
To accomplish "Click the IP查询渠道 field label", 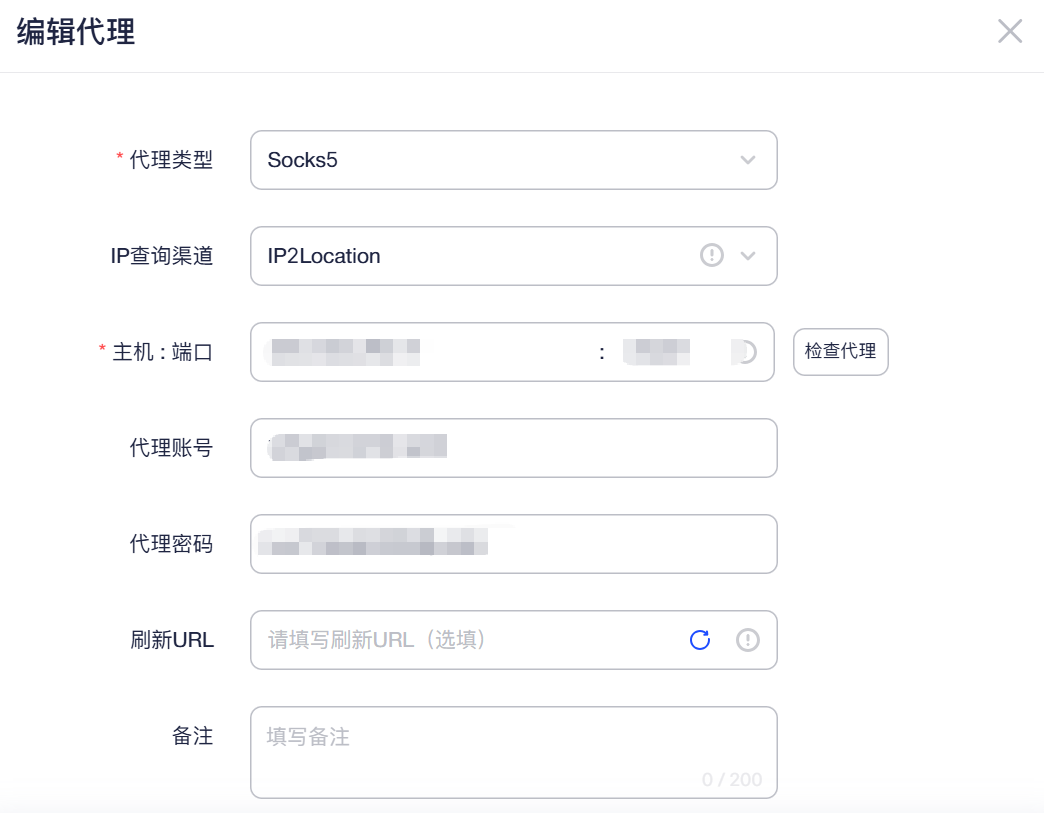I will pyautogui.click(x=162, y=256).
